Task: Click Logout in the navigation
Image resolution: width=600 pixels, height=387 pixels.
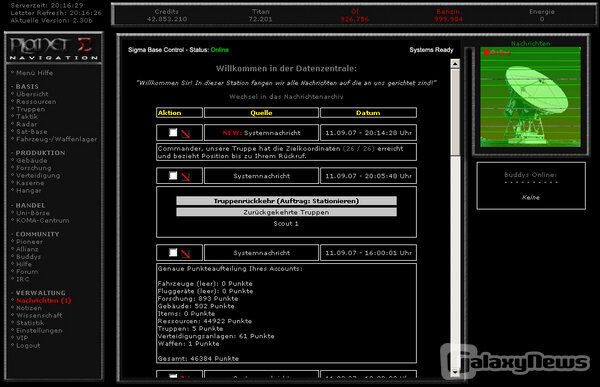Action: tap(28, 345)
